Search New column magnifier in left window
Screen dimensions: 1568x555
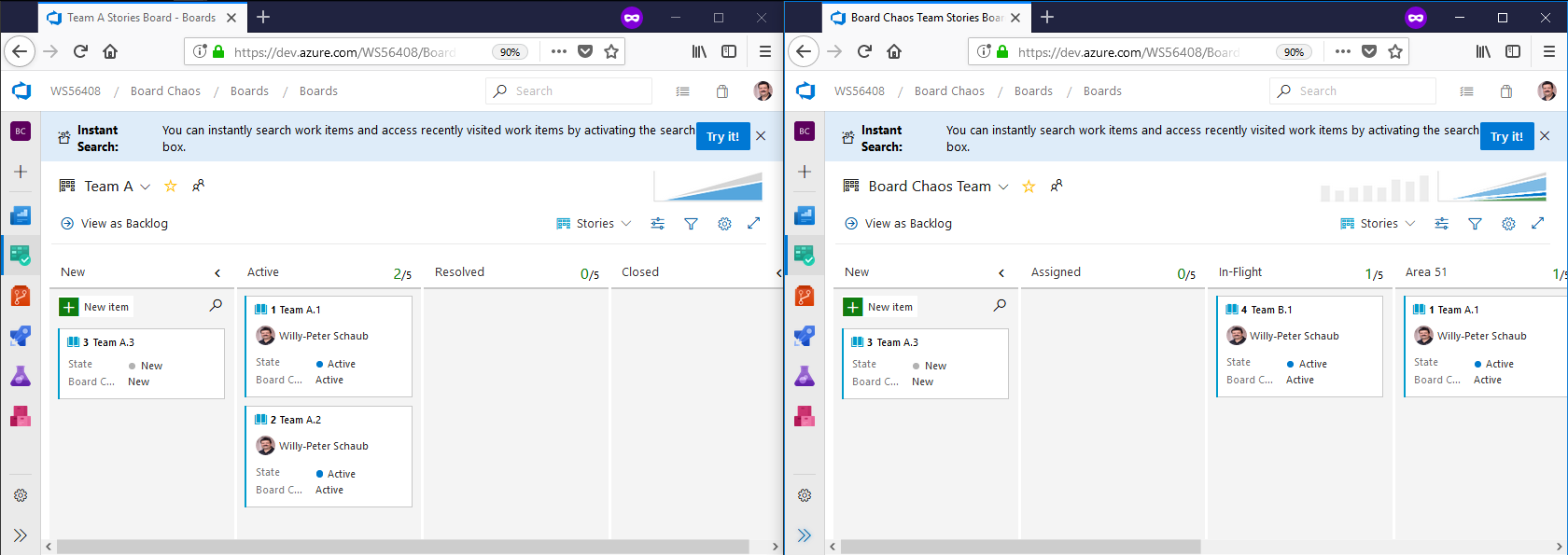click(x=216, y=305)
